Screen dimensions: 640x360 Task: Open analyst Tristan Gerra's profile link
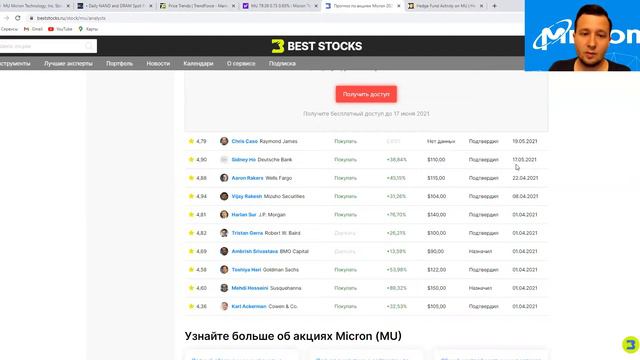(x=247, y=233)
